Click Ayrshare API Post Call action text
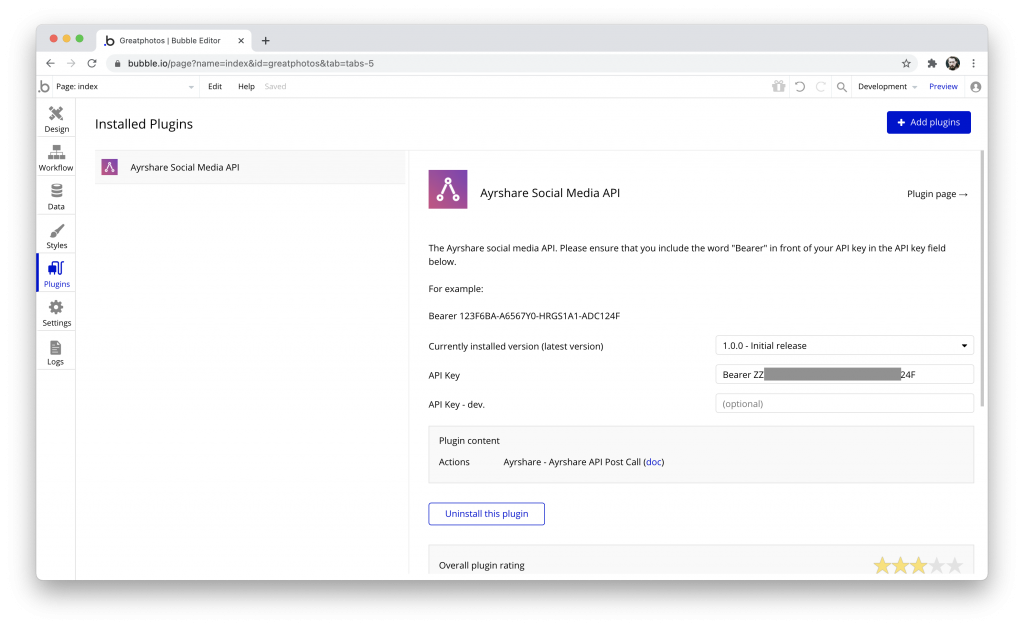Image resolution: width=1024 pixels, height=628 pixels. pos(572,462)
